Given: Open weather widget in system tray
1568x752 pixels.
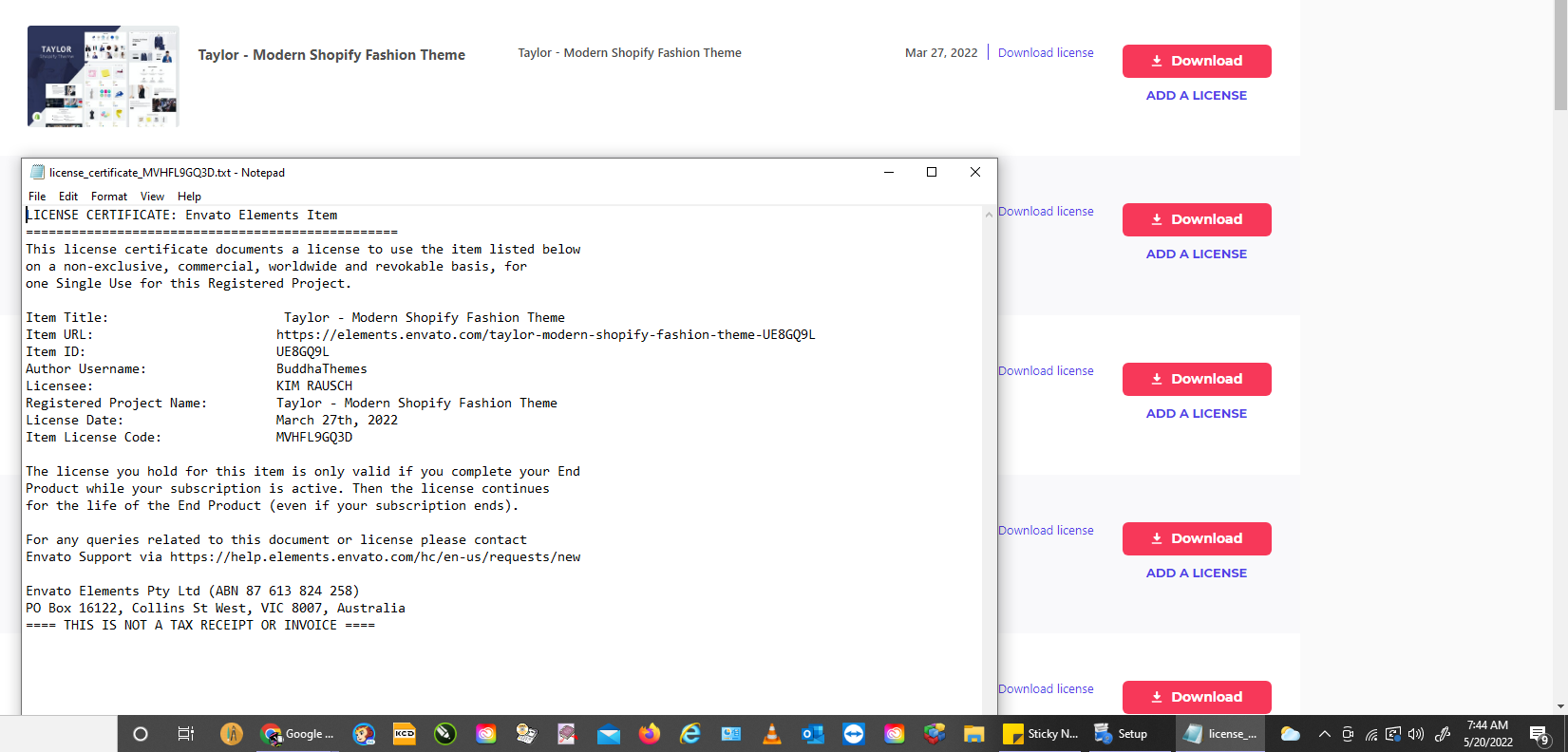Looking at the screenshot, I should [x=1290, y=734].
